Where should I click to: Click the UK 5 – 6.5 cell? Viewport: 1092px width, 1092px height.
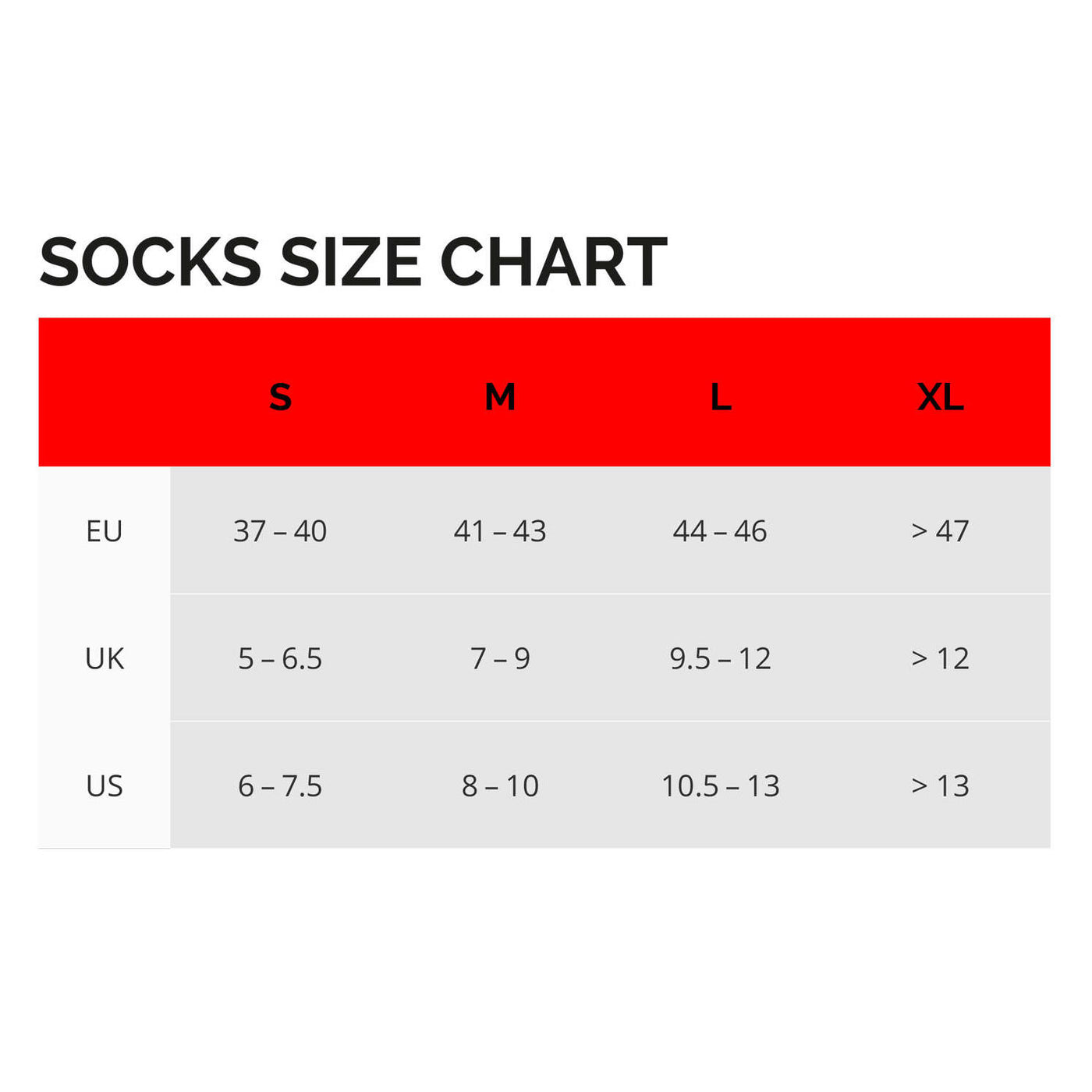click(280, 658)
